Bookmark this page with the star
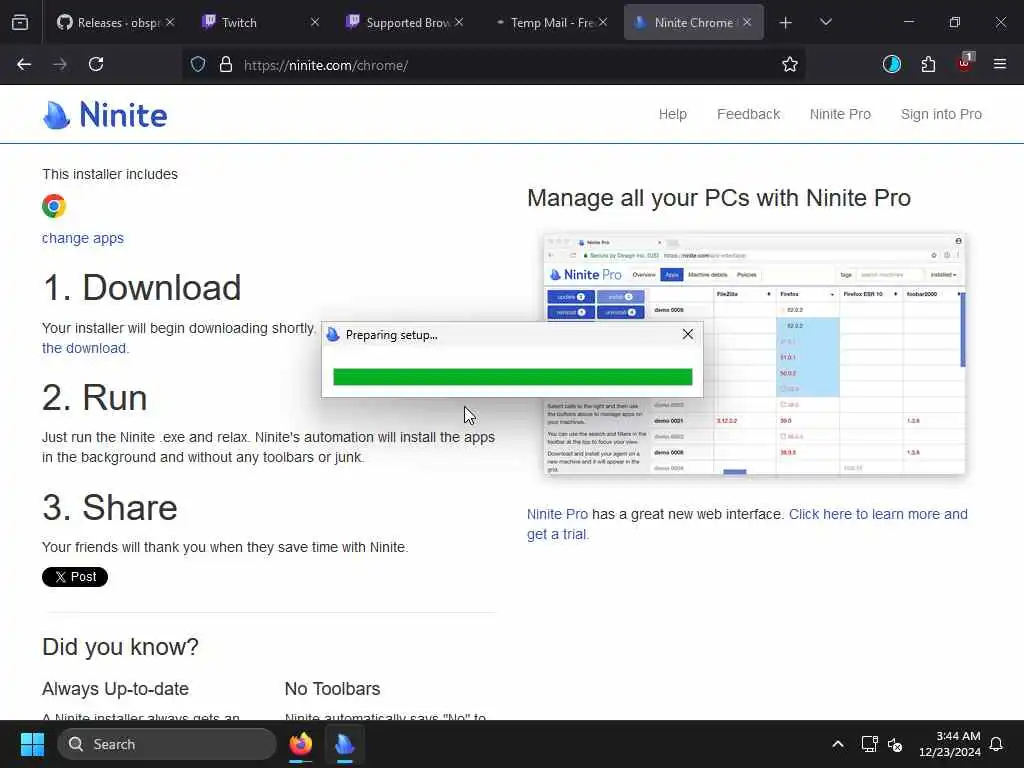Image resolution: width=1024 pixels, height=768 pixels. point(790,64)
